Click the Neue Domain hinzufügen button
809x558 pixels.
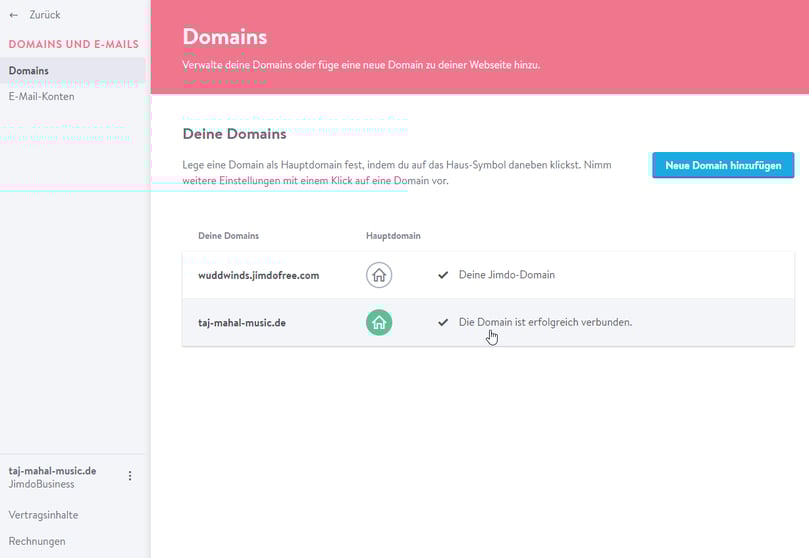pyautogui.click(x=723, y=165)
